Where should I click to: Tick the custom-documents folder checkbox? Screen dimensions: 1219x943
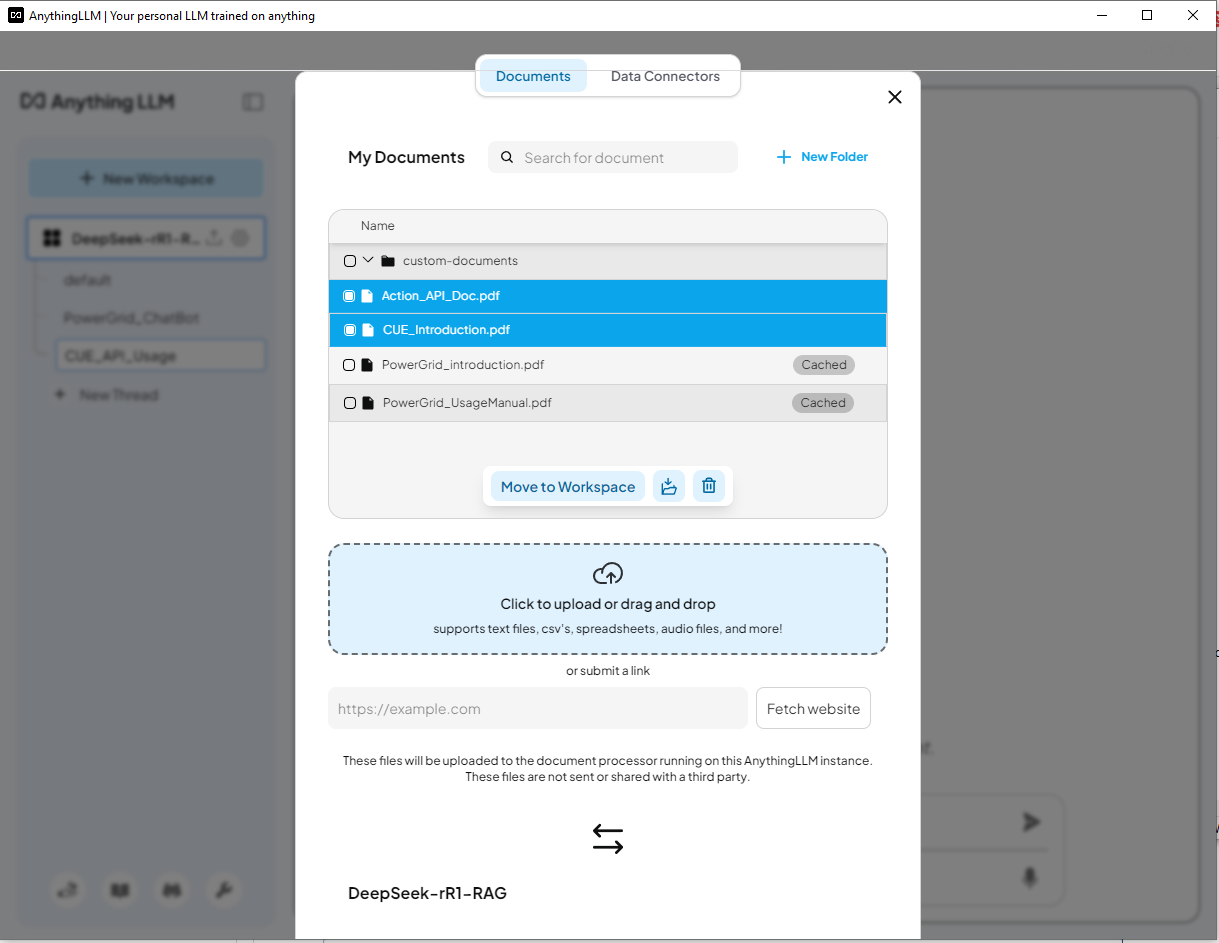click(349, 261)
